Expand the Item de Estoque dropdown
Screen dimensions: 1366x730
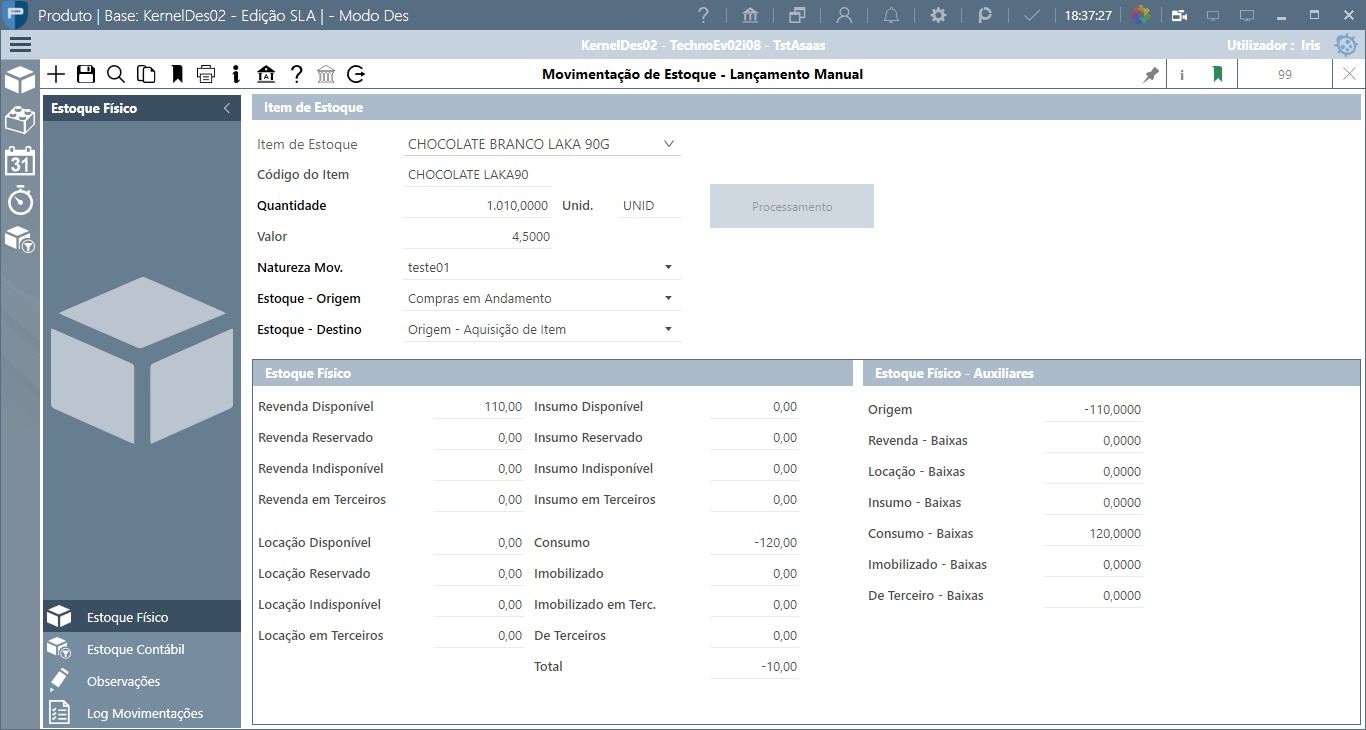point(669,144)
